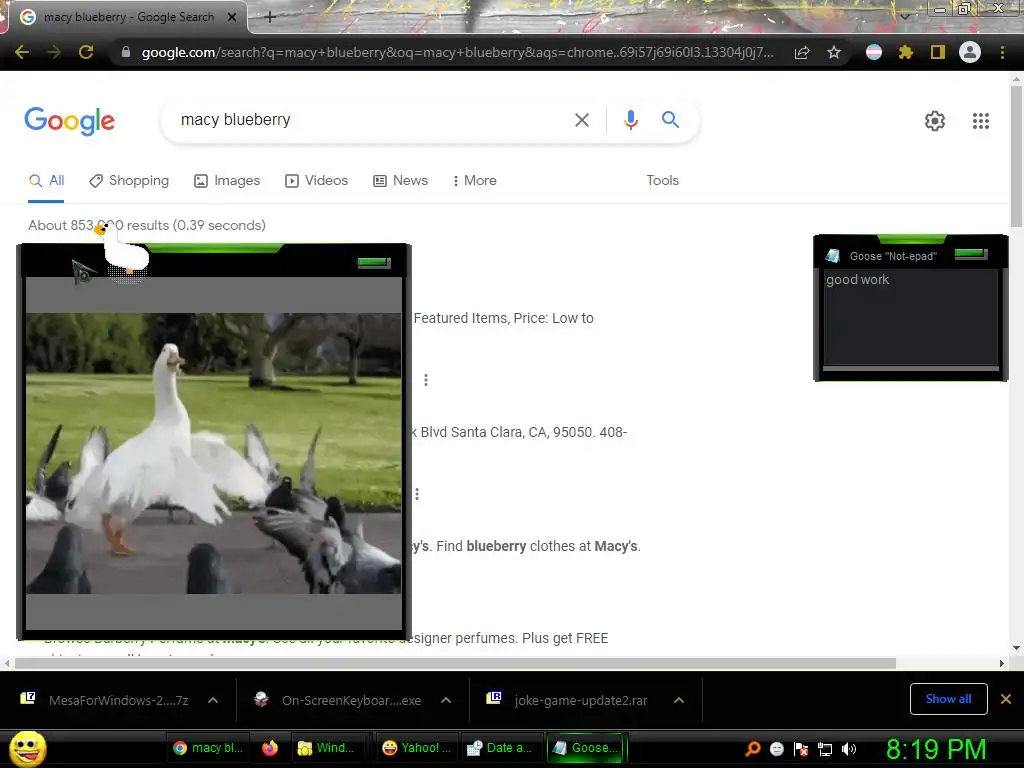The width and height of the screenshot is (1024, 768).
Task: Open the striped-circle extension icon
Action: click(x=874, y=52)
